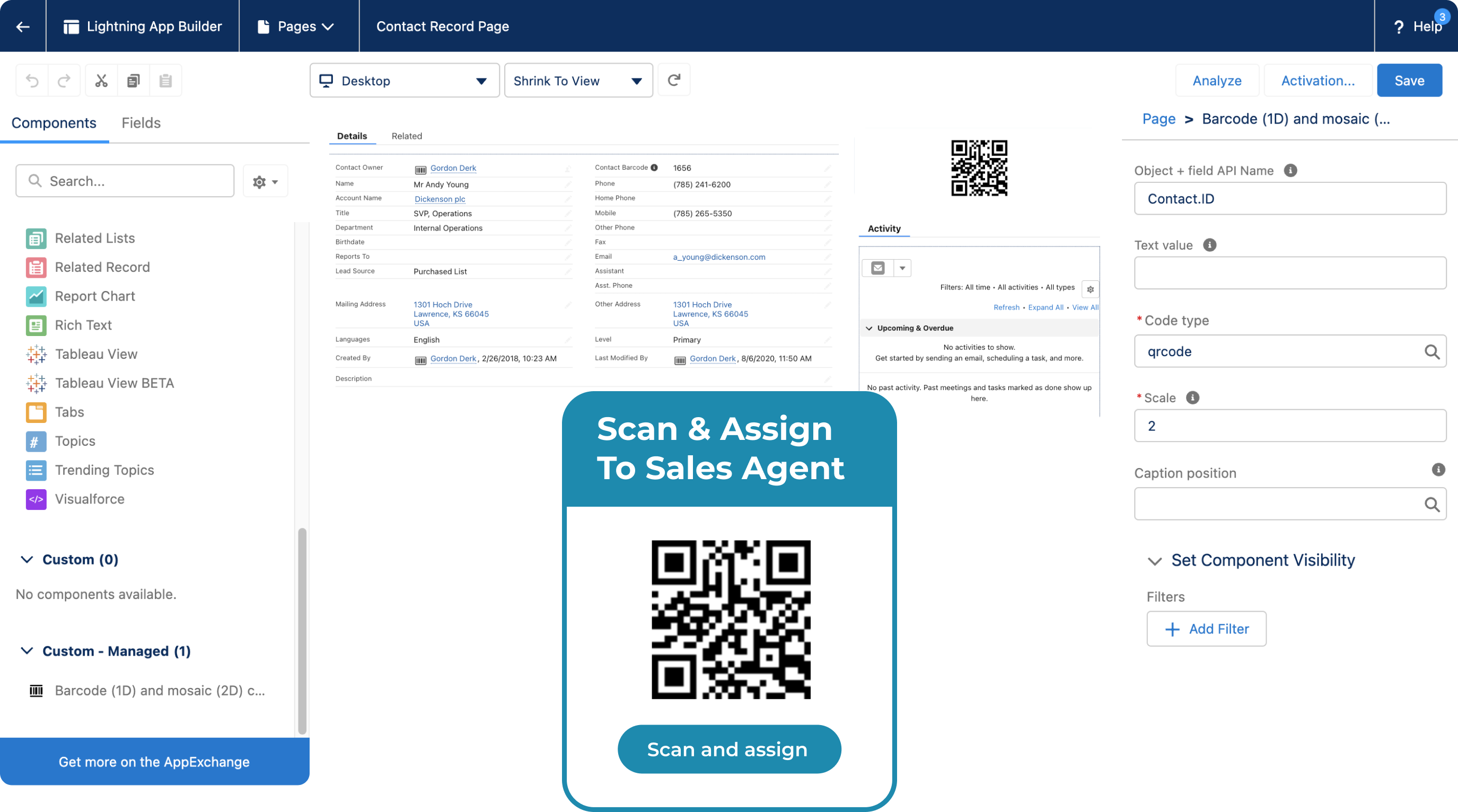Click the Contact.ID API Name field
This screenshot has height=812, width=1458.
[1290, 199]
